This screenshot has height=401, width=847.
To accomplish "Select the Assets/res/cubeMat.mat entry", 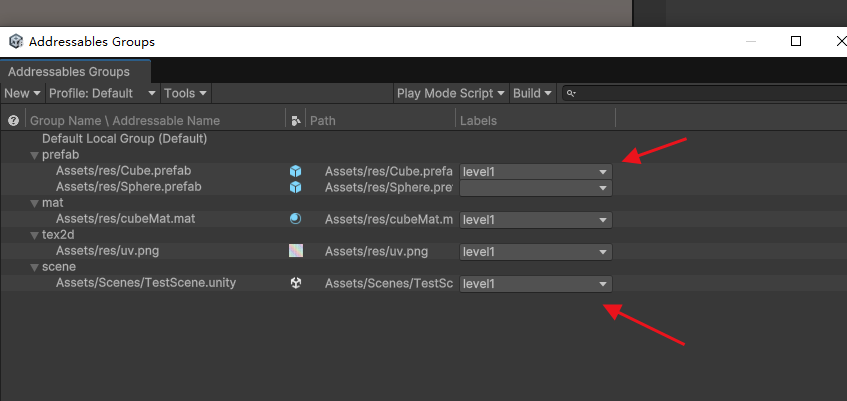I will coord(125,219).
